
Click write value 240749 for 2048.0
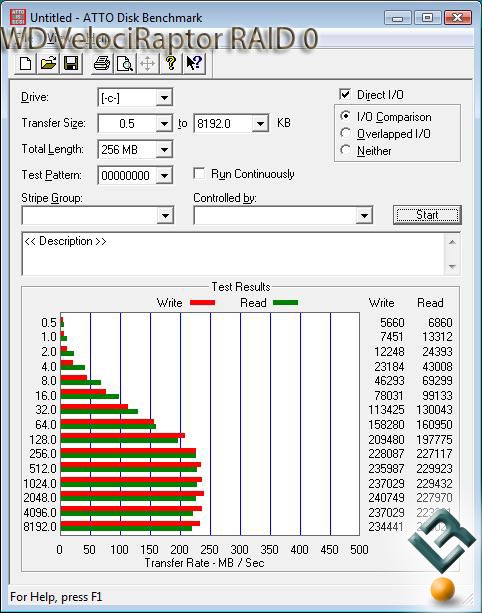[x=386, y=498]
